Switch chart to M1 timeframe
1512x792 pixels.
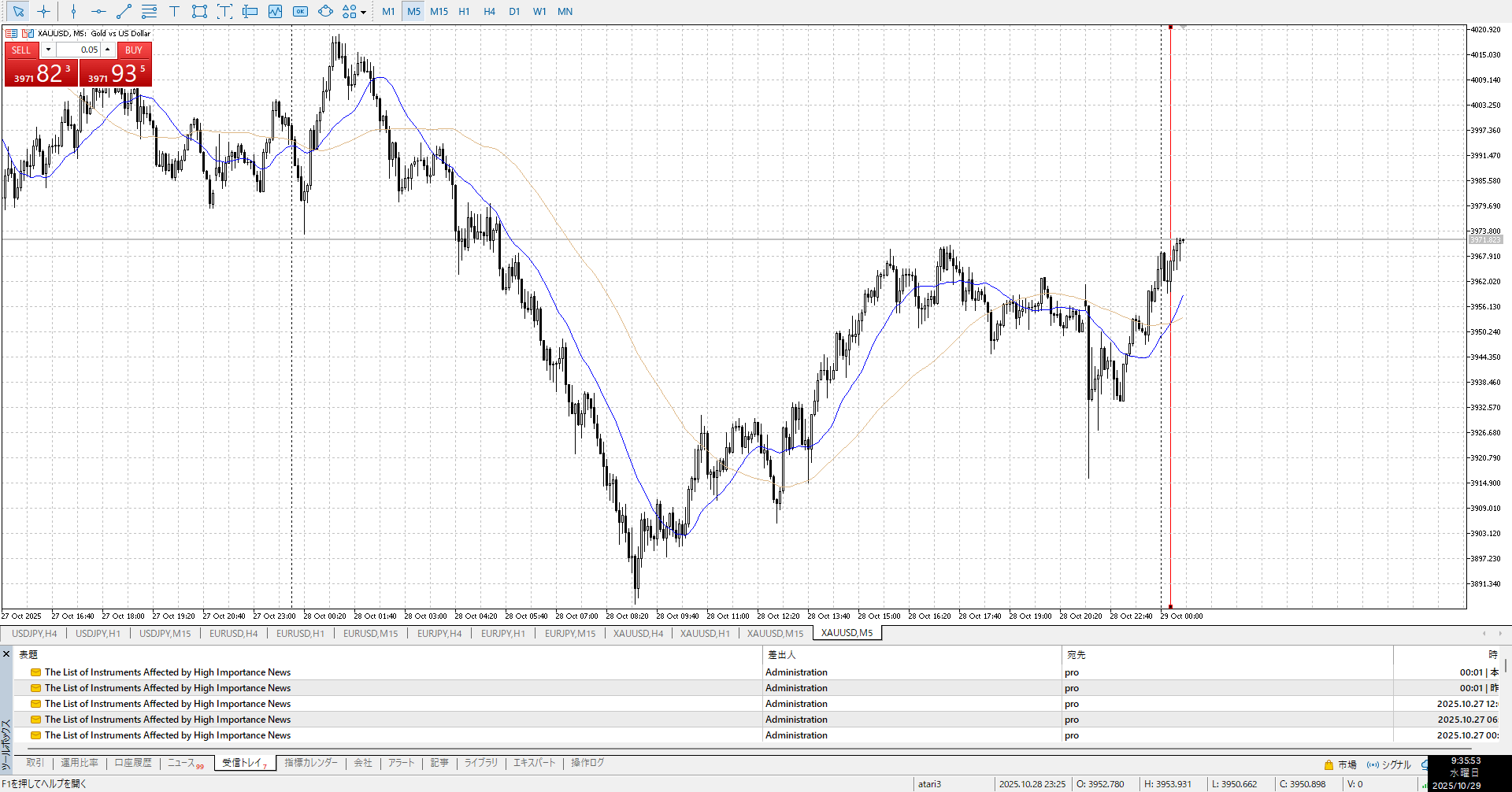tap(388, 11)
